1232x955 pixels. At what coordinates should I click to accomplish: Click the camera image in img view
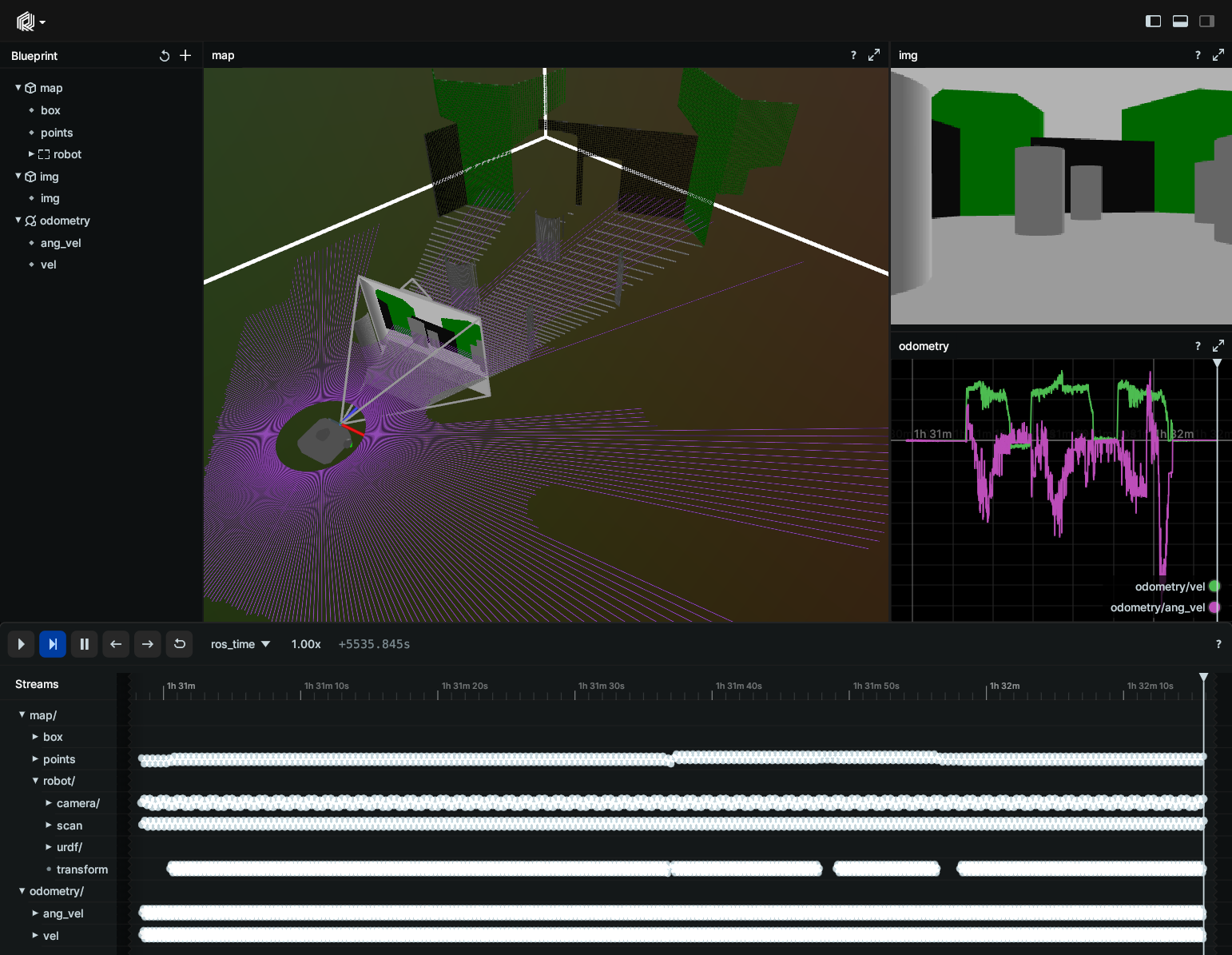coord(1061,196)
